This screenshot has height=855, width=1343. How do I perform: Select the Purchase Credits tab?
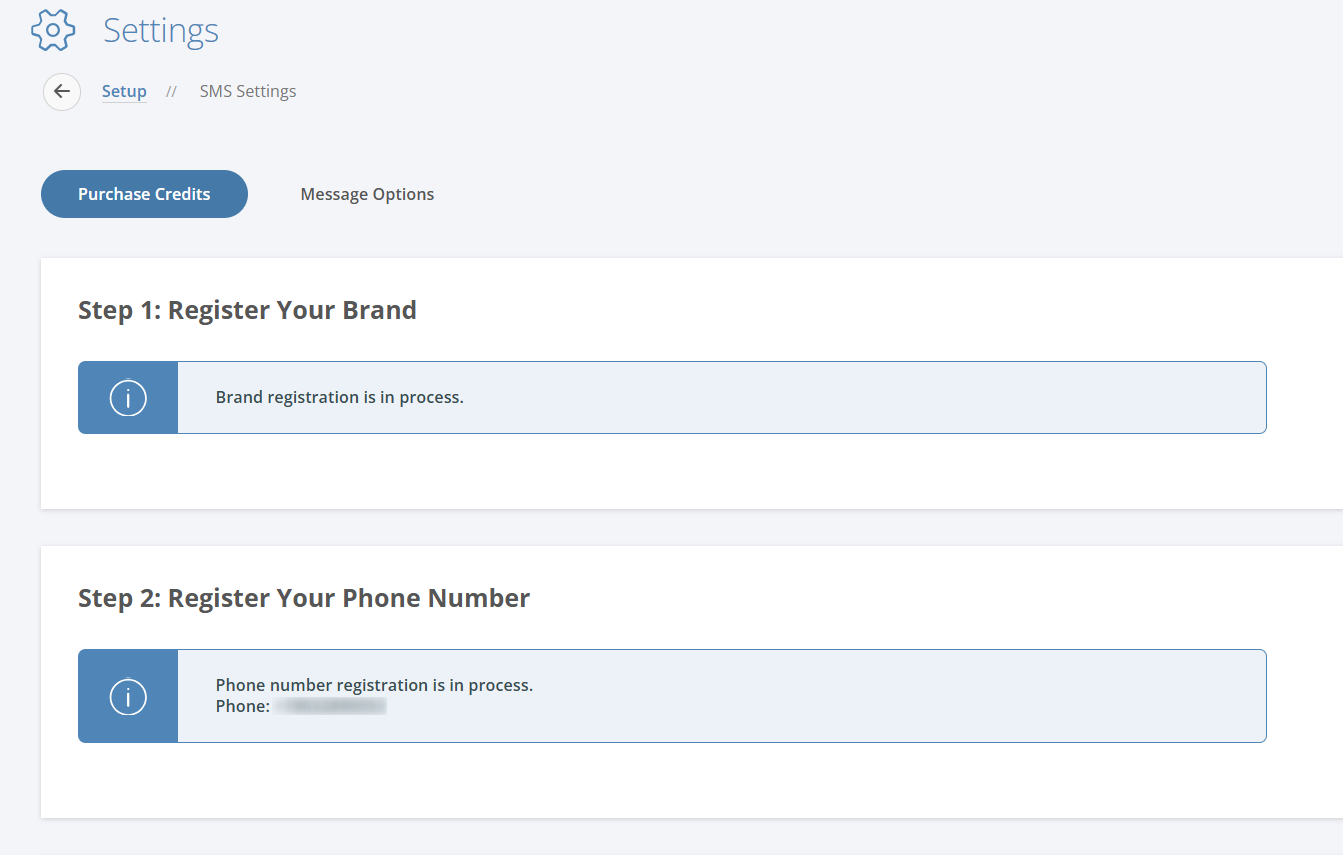point(144,194)
